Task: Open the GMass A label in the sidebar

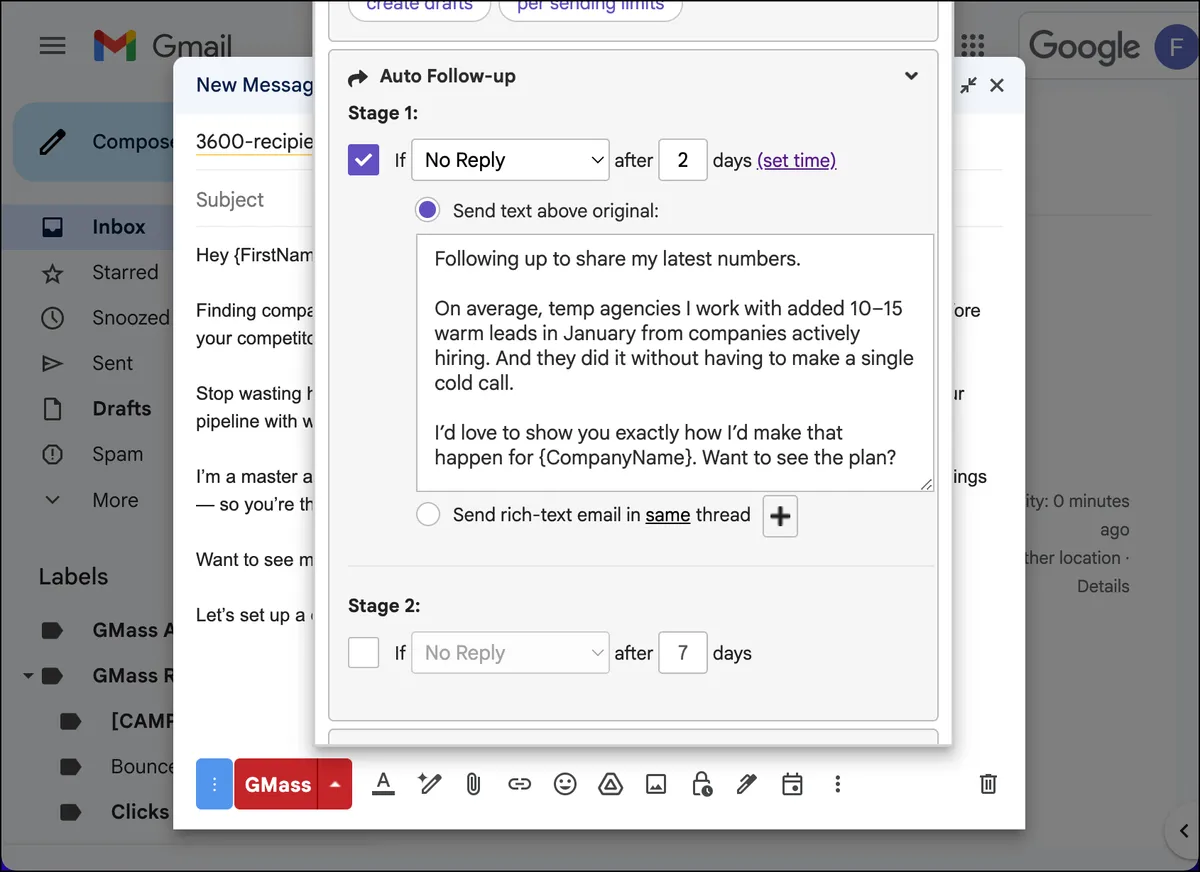Action: point(132,630)
